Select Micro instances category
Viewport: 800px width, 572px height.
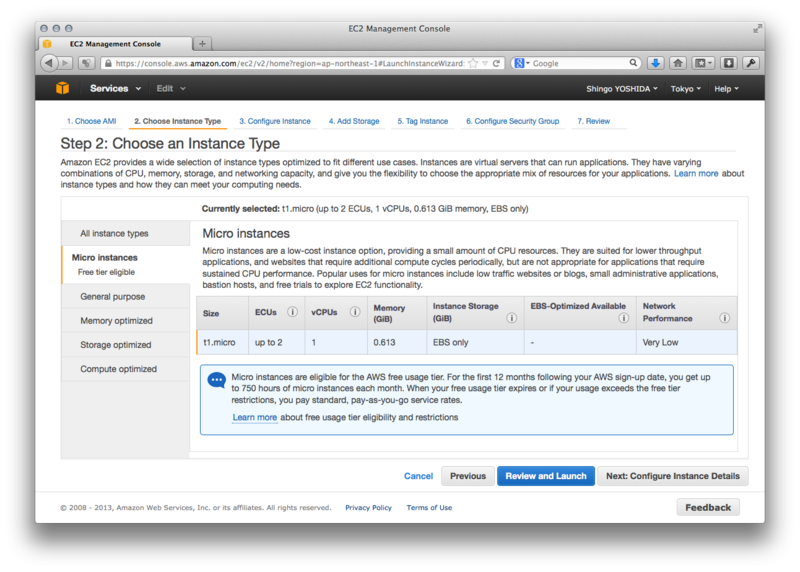[126, 264]
